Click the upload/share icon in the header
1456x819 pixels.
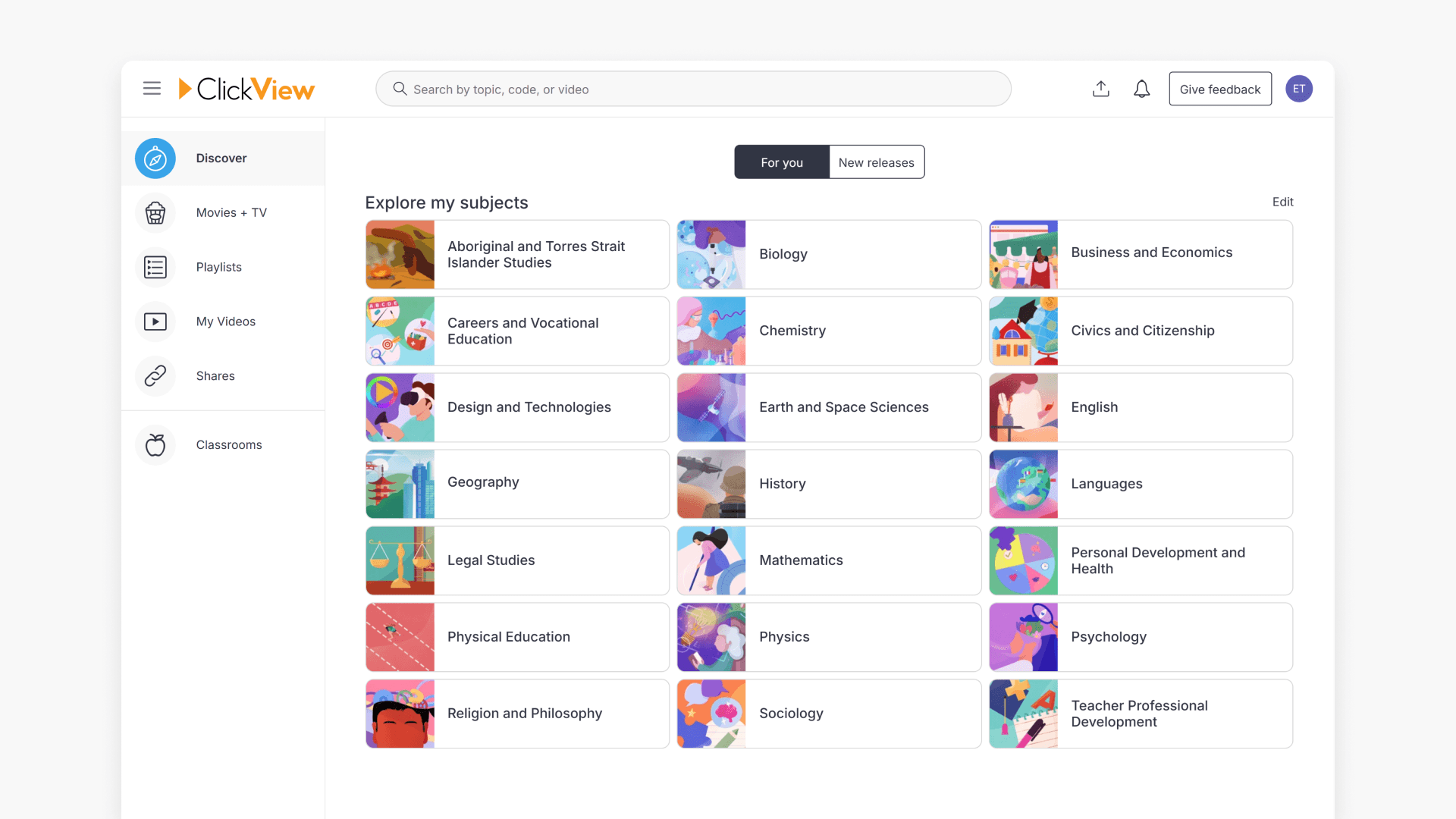click(1101, 89)
